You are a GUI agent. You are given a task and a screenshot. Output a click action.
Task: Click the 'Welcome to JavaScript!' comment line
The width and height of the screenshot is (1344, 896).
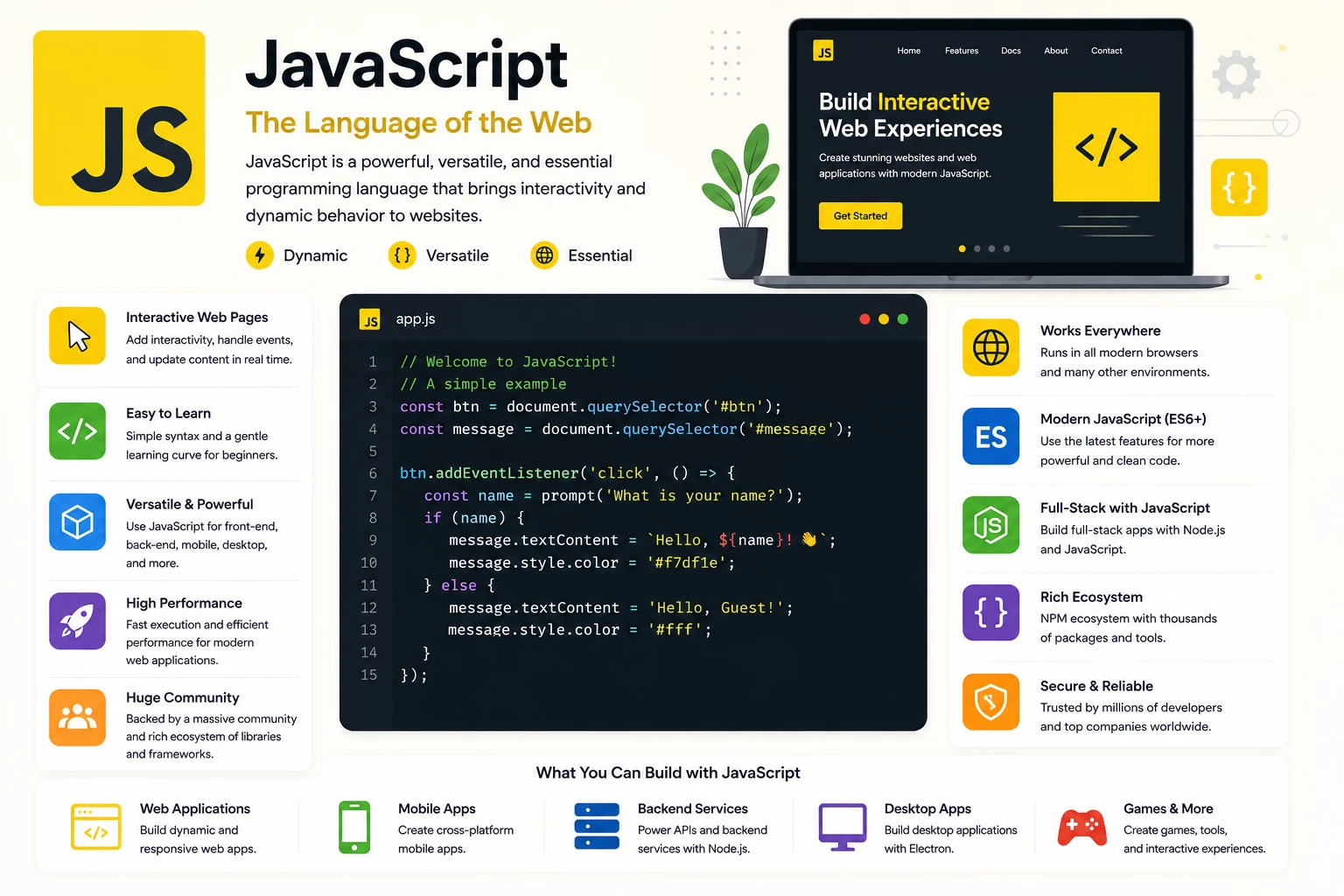508,361
